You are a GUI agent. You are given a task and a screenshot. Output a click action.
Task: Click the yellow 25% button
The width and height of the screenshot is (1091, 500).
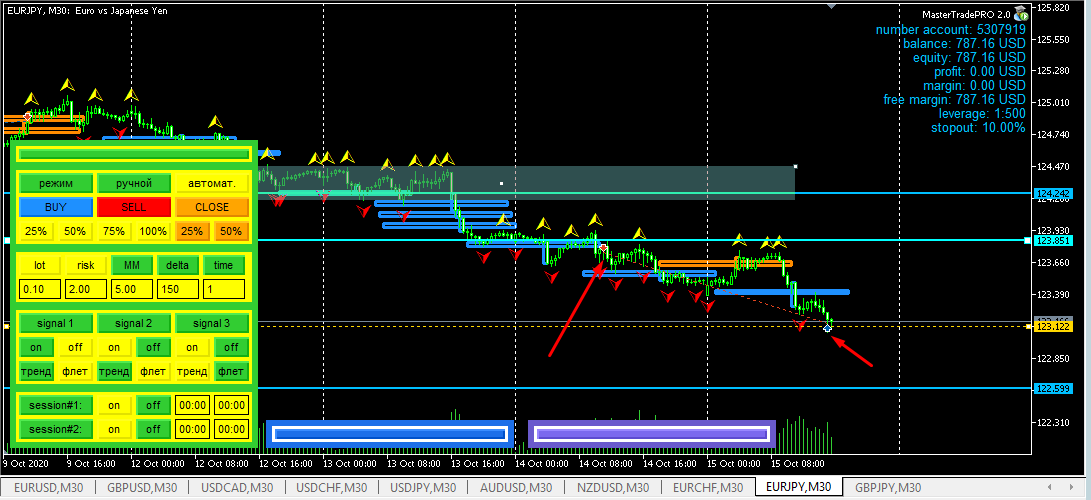tap(36, 231)
